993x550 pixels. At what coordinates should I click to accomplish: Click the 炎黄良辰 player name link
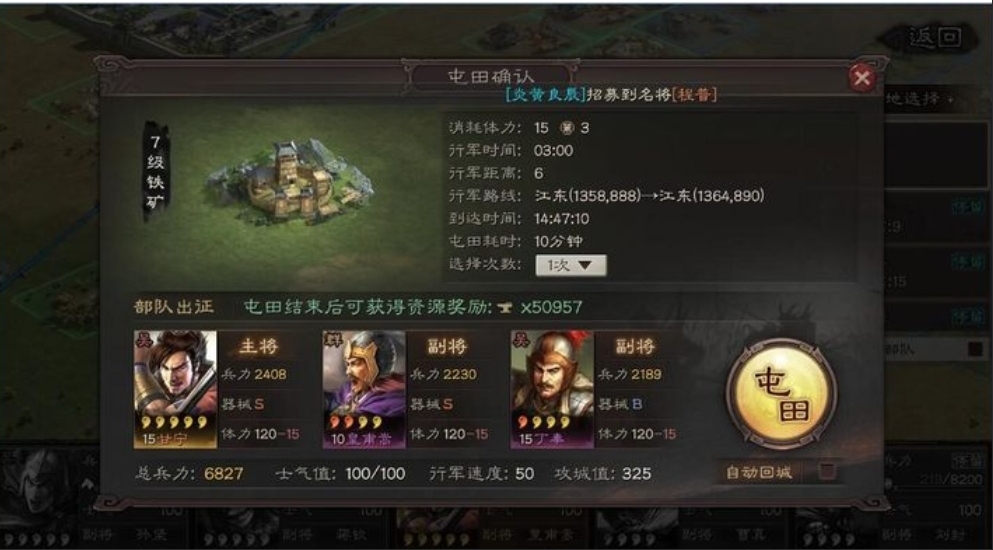tap(545, 95)
